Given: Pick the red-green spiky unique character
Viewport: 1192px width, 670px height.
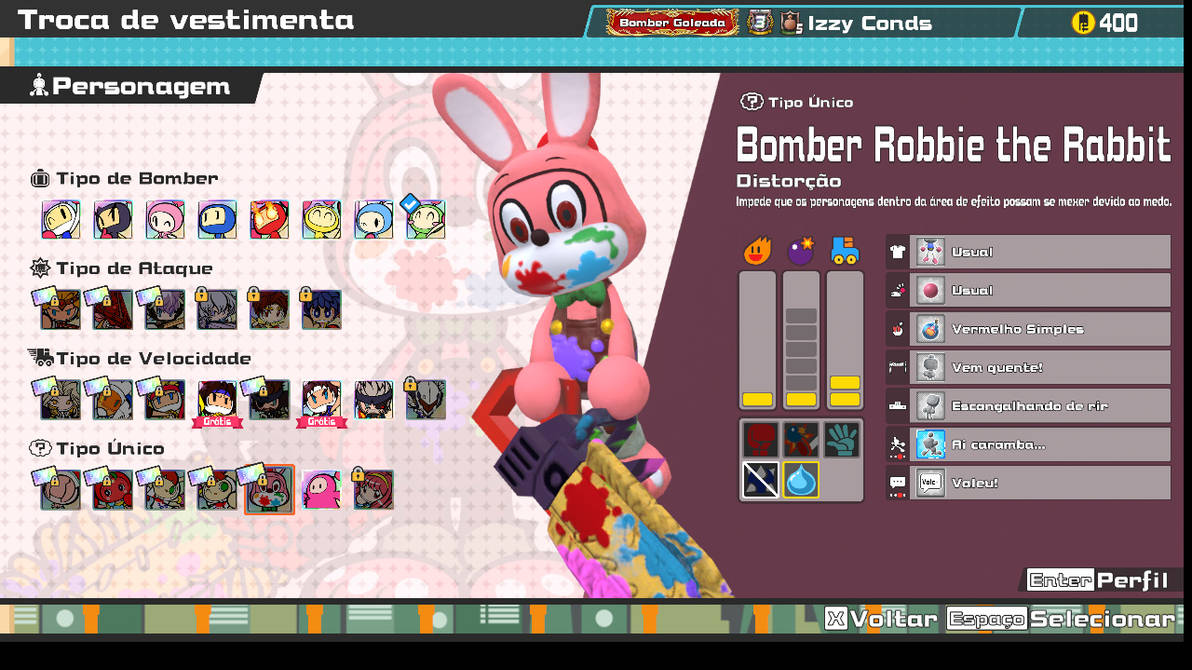Looking at the screenshot, I should 163,488.
